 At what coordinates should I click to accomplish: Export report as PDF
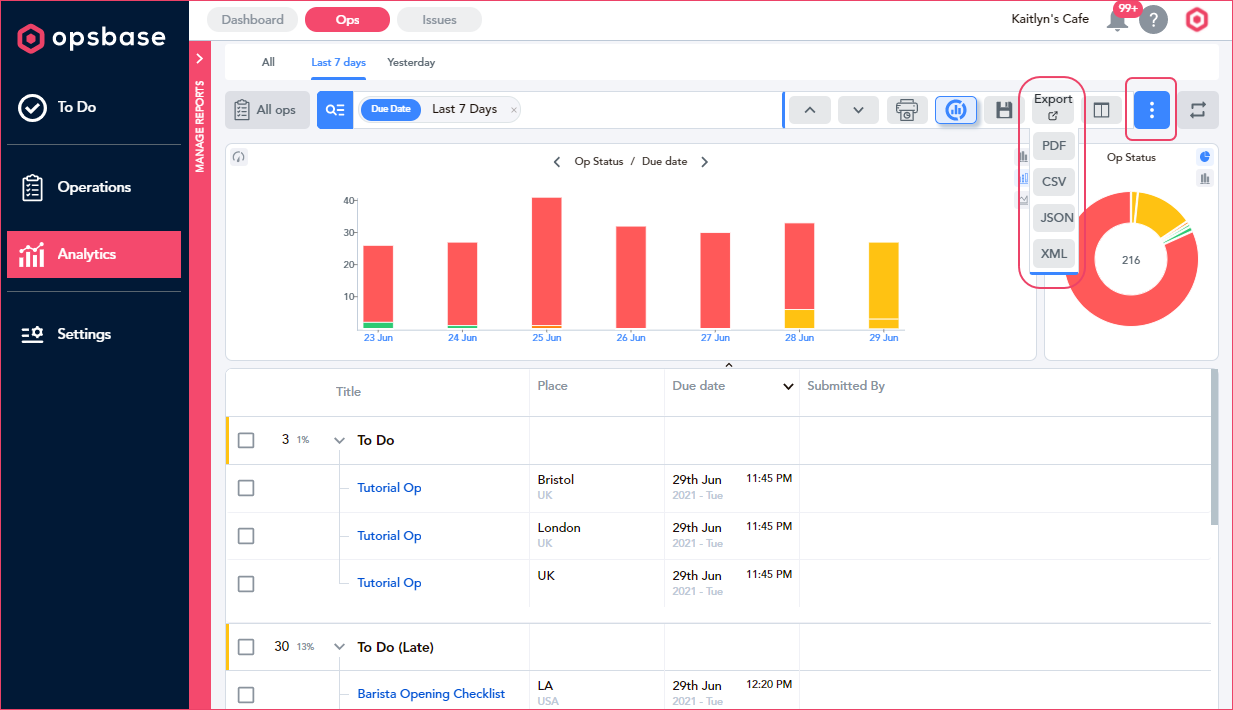(1054, 146)
